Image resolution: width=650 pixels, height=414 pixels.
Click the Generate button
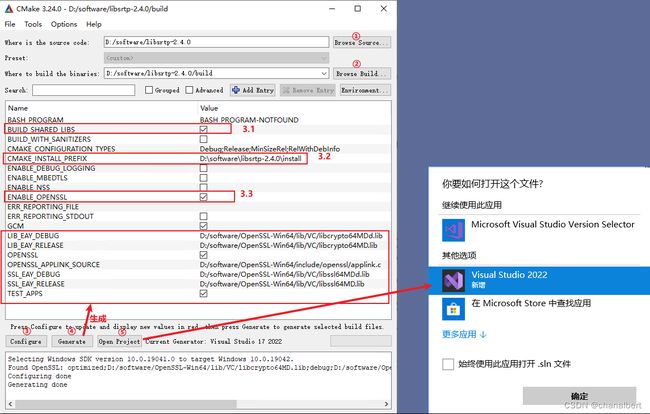(72, 341)
